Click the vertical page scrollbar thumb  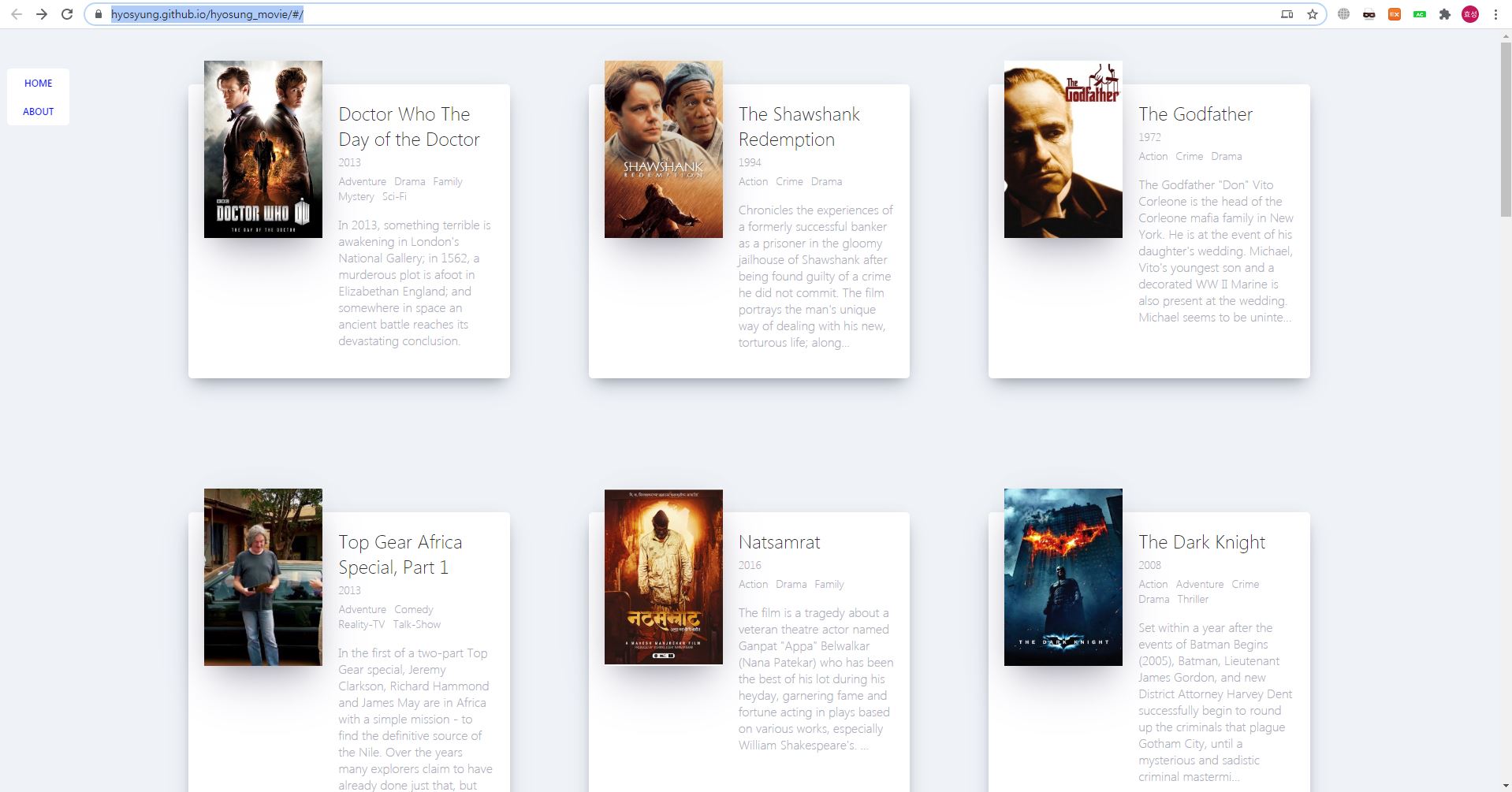point(1506,130)
